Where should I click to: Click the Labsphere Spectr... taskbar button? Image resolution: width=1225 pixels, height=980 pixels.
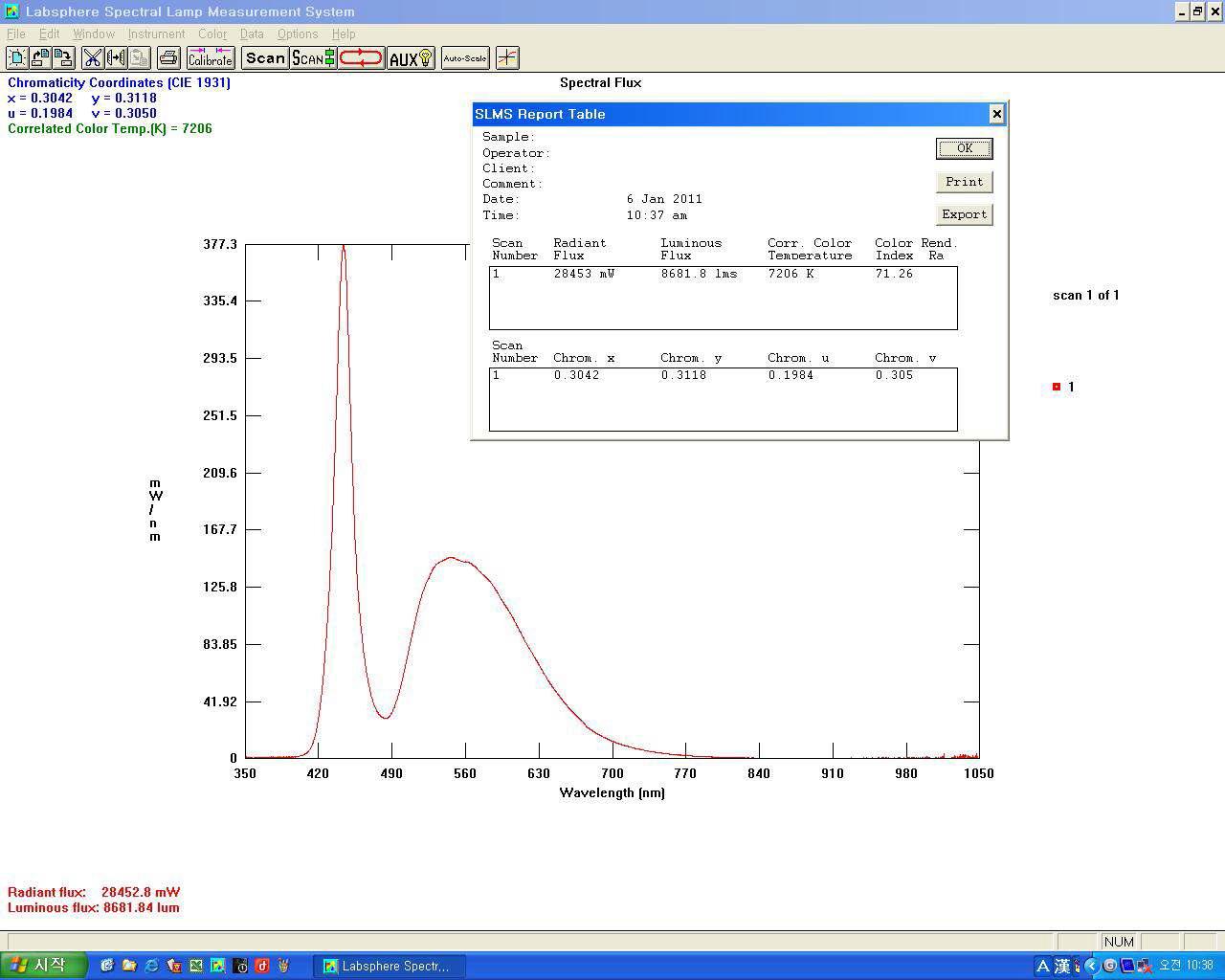pos(390,966)
